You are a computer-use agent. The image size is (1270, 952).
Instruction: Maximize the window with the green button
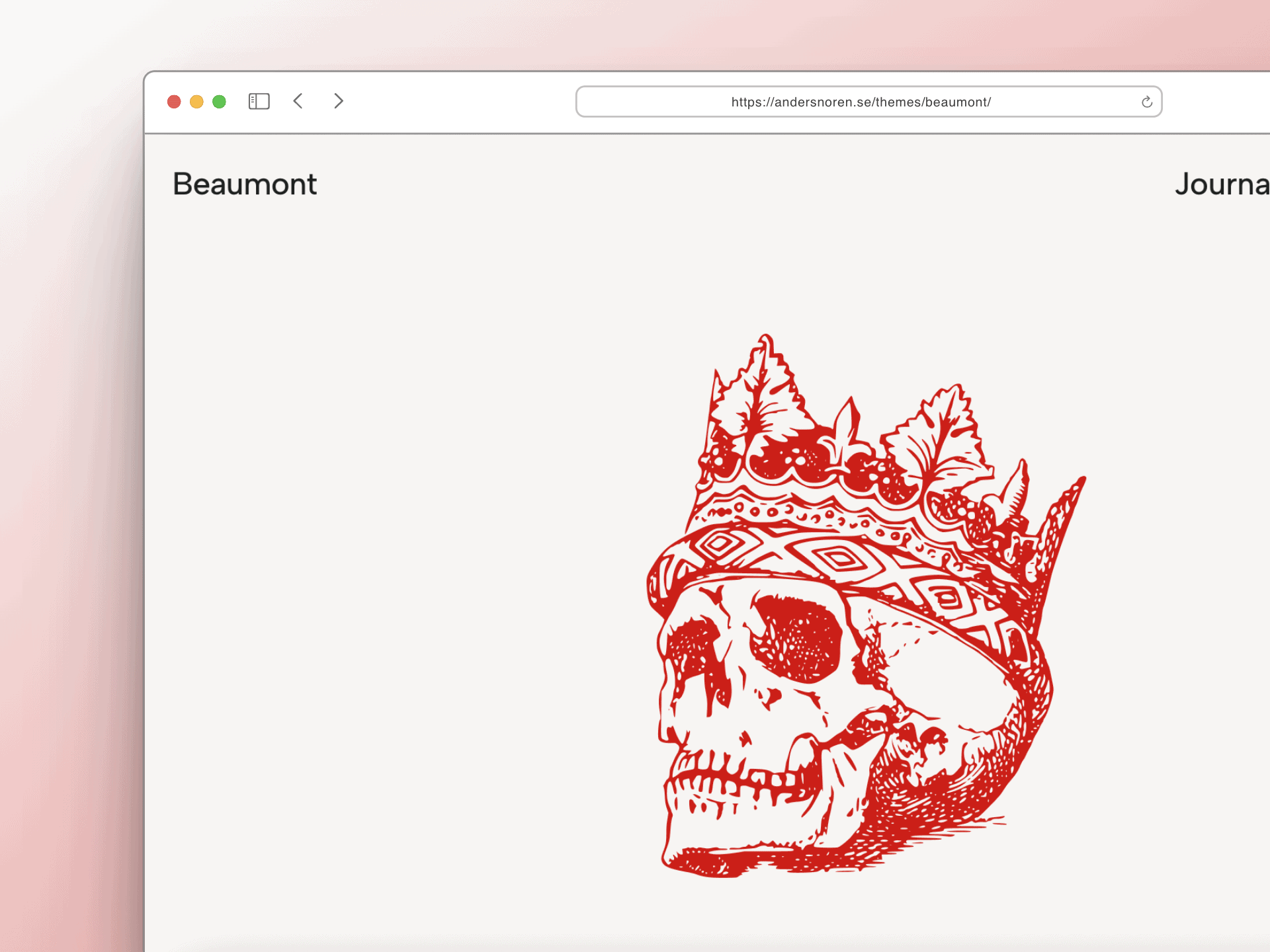[x=219, y=101]
